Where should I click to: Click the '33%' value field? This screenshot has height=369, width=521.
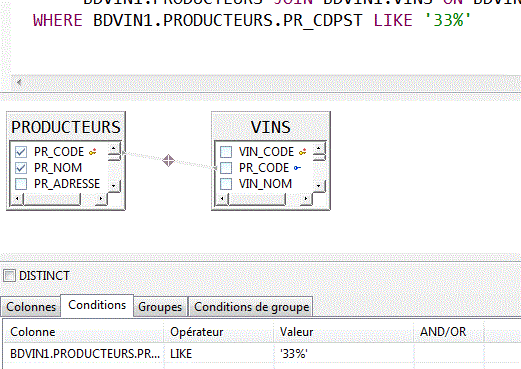click(343, 354)
